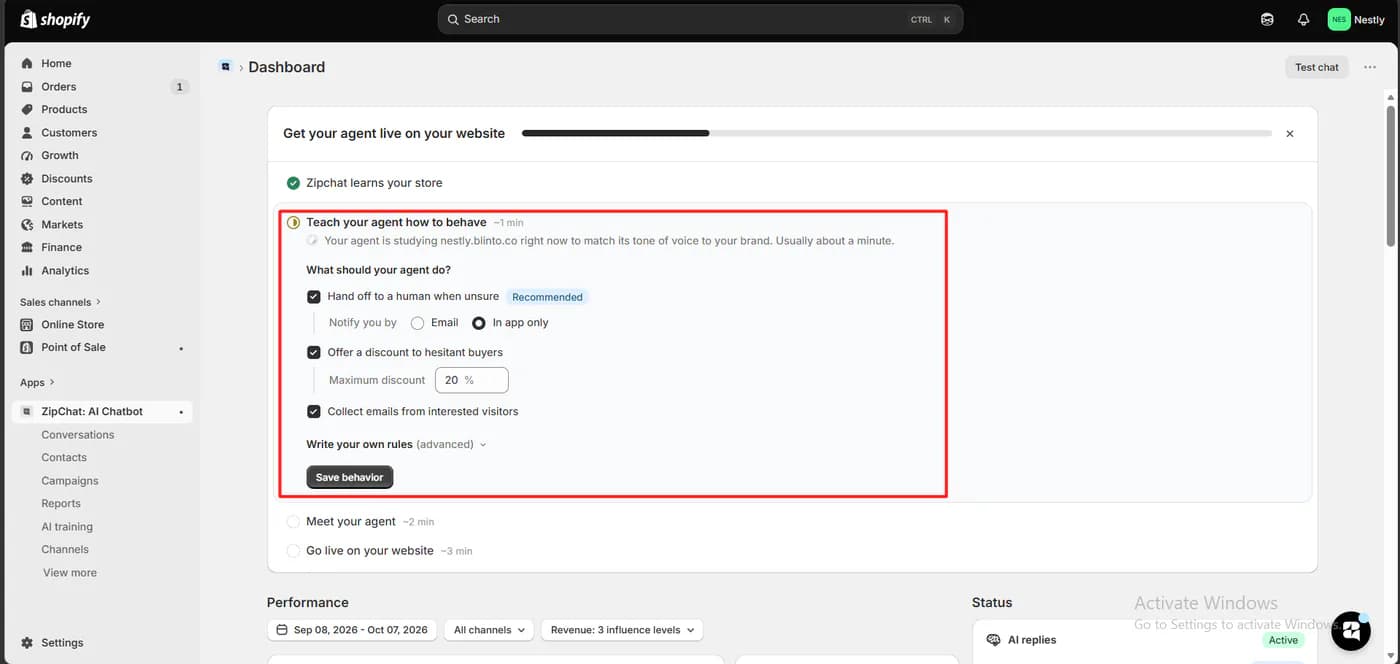Click the magnifier icon in search bar
1400x664 pixels.
[453, 19]
